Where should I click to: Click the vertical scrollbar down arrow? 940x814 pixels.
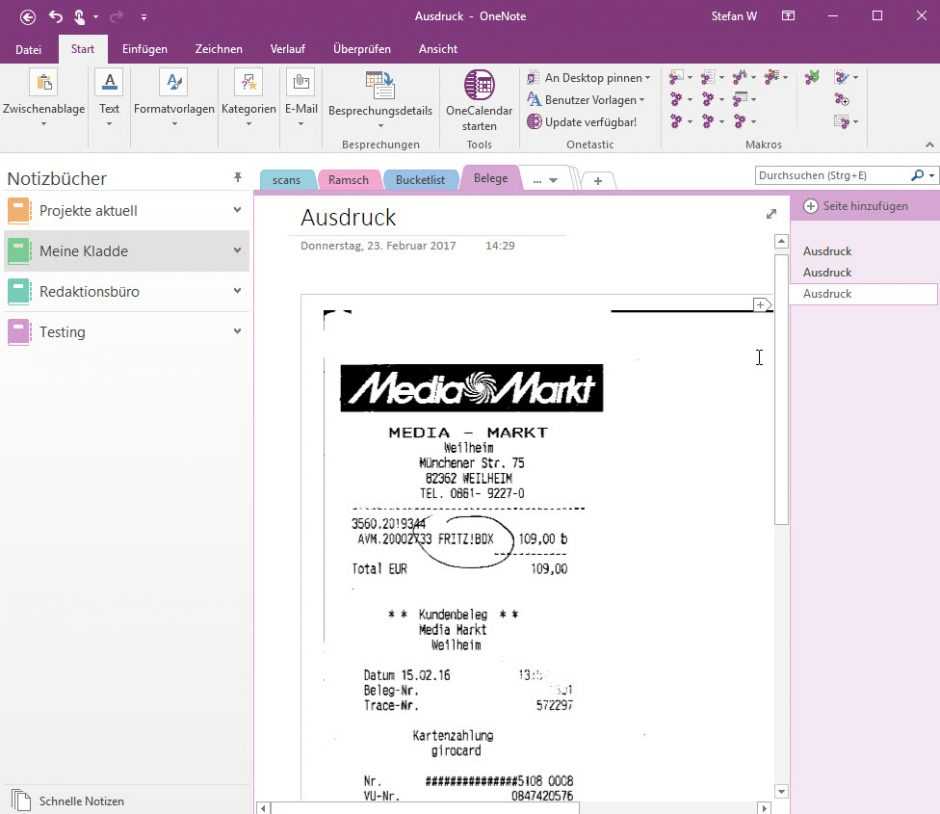[x=781, y=792]
